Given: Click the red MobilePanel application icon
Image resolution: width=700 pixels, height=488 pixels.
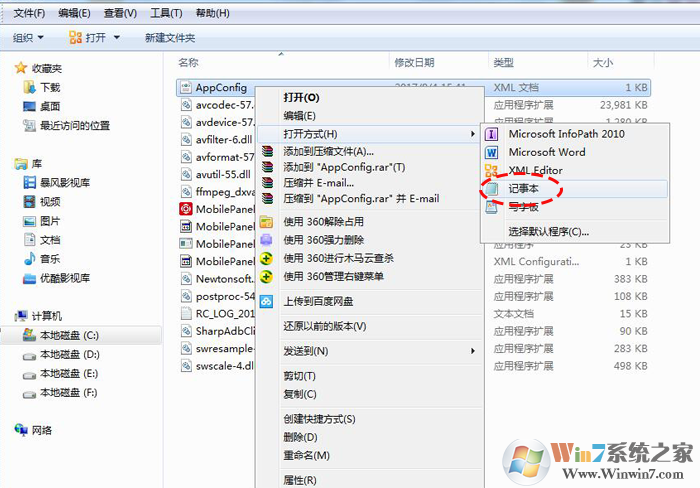Looking at the screenshot, I should [186, 209].
